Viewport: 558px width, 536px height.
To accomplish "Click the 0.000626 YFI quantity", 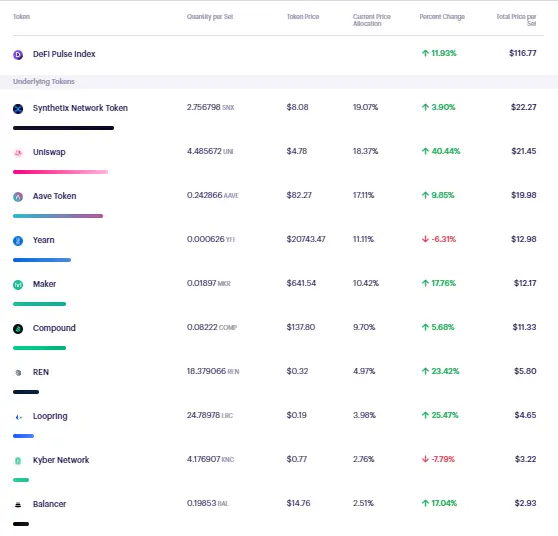I will 211,239.
